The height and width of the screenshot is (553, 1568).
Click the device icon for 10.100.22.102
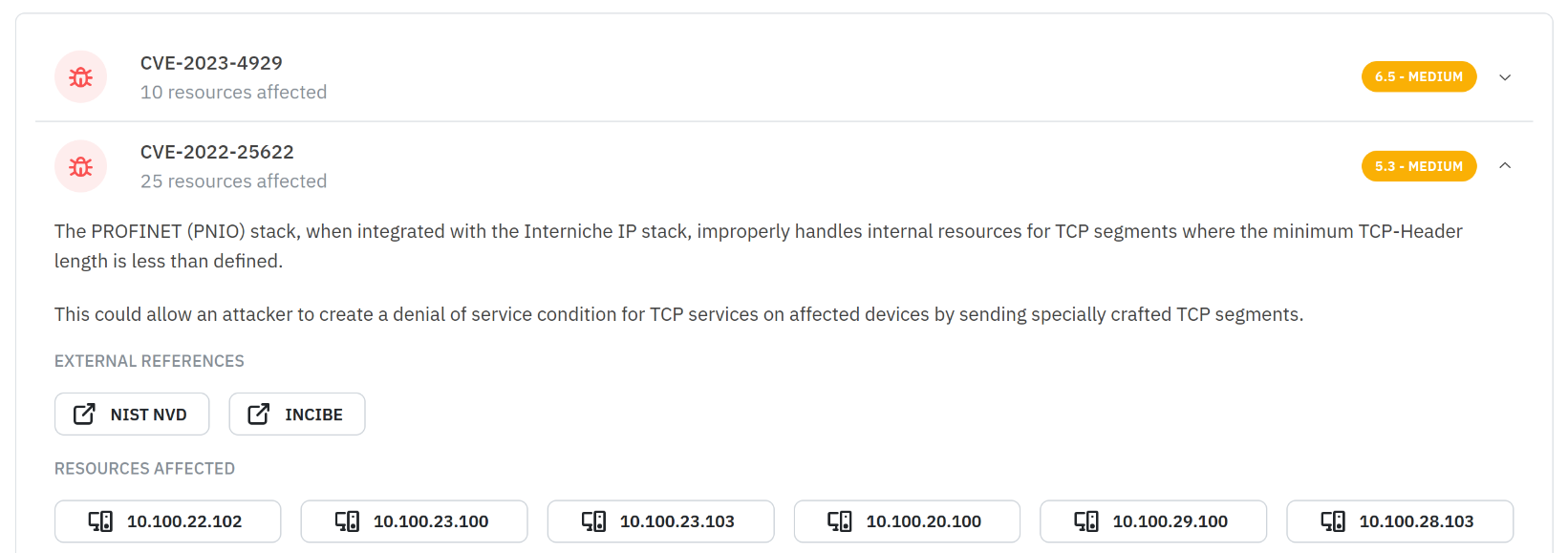pyautogui.click(x=100, y=521)
